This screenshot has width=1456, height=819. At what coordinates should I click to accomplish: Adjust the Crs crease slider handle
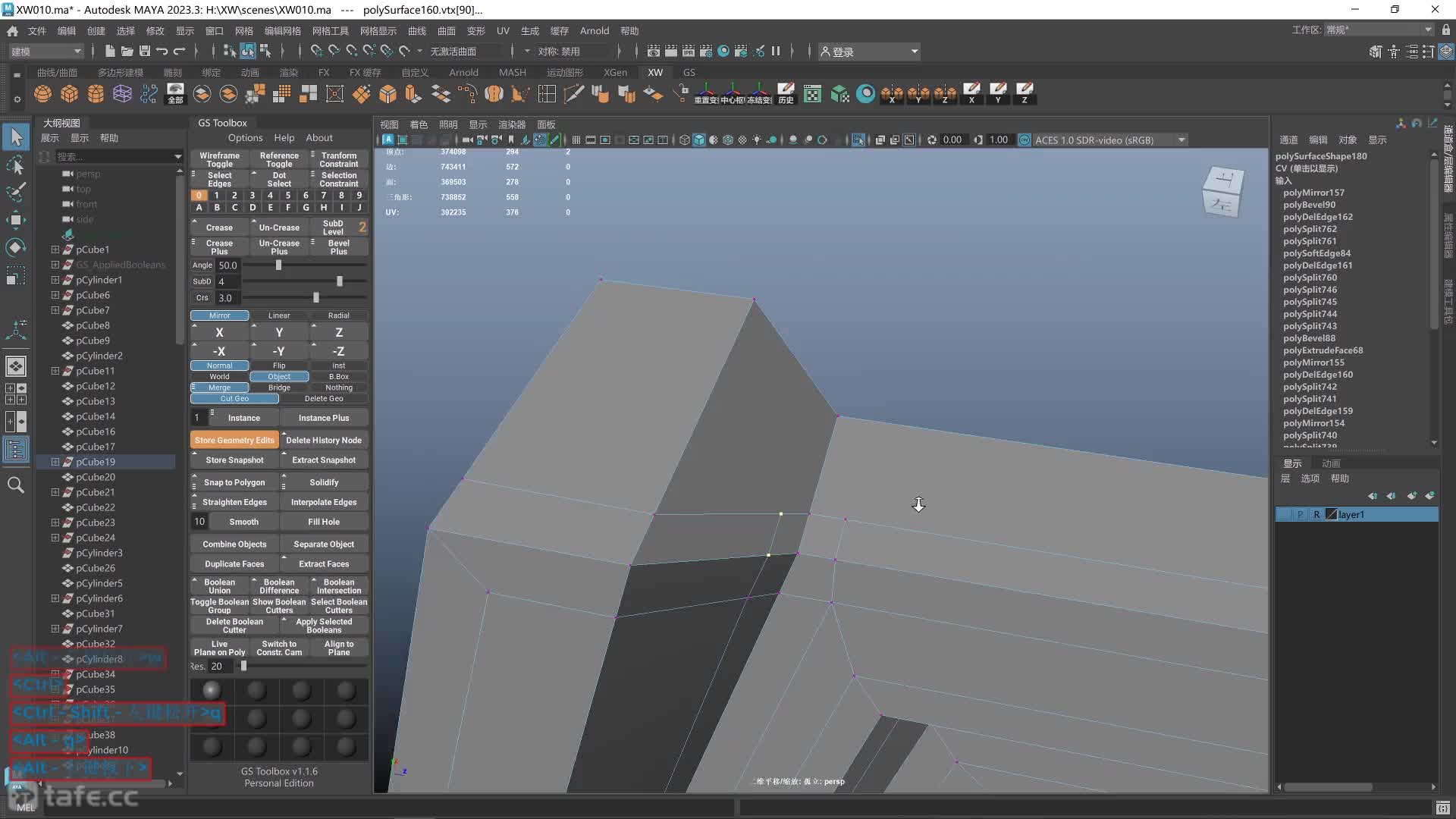pos(316,298)
